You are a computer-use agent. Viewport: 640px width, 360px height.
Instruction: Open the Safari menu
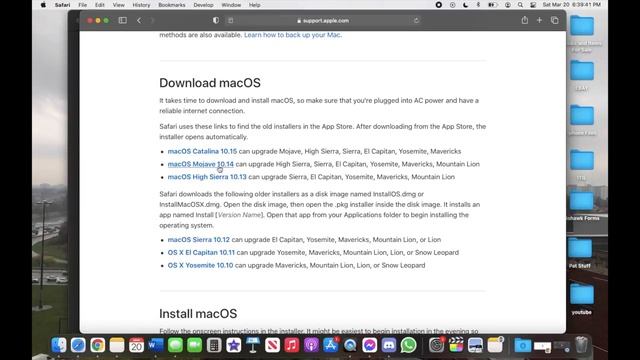[x=62, y=5]
